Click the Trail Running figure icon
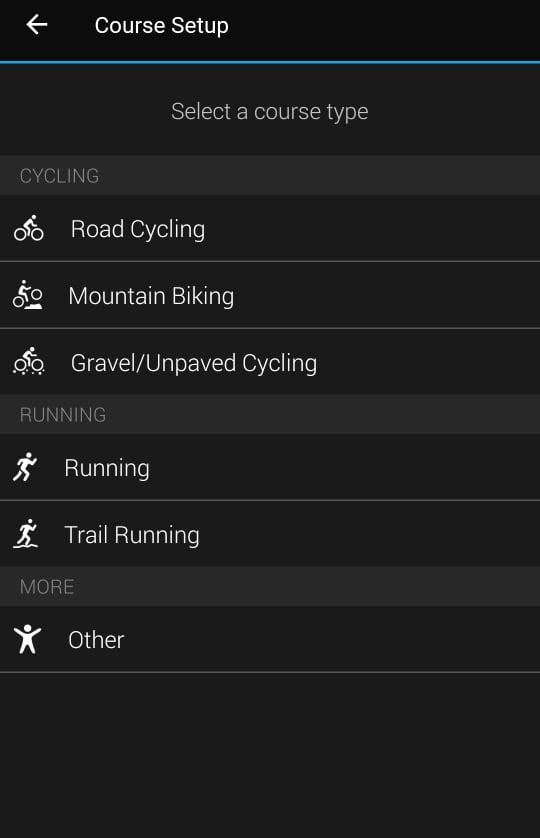Viewport: 540px width, 838px height. pyautogui.click(x=26, y=533)
